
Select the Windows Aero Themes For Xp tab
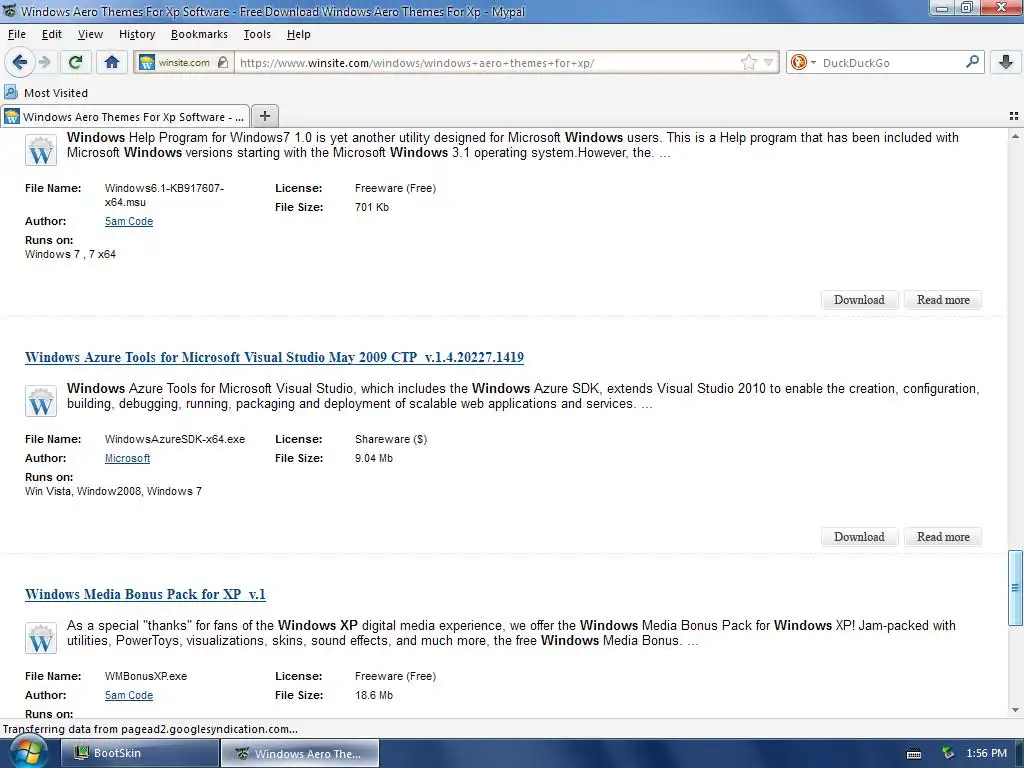125,116
